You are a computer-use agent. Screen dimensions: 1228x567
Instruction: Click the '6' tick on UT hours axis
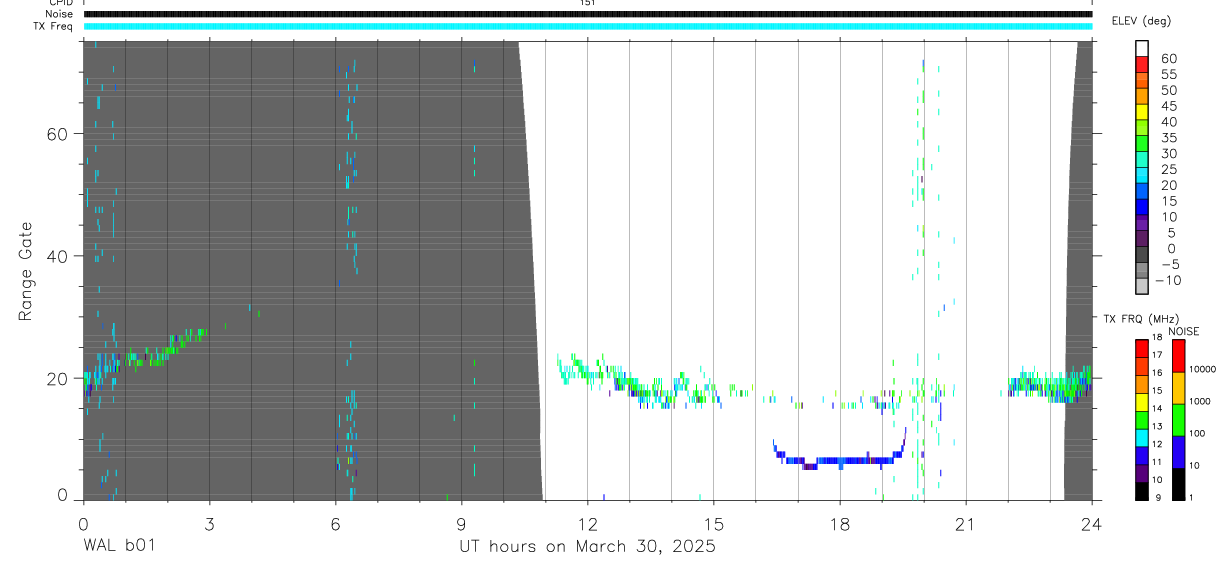click(335, 524)
